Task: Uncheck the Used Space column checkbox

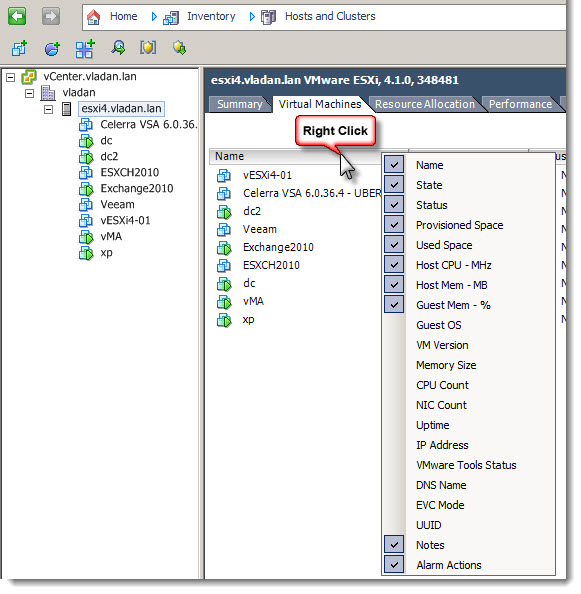Action: [x=394, y=245]
